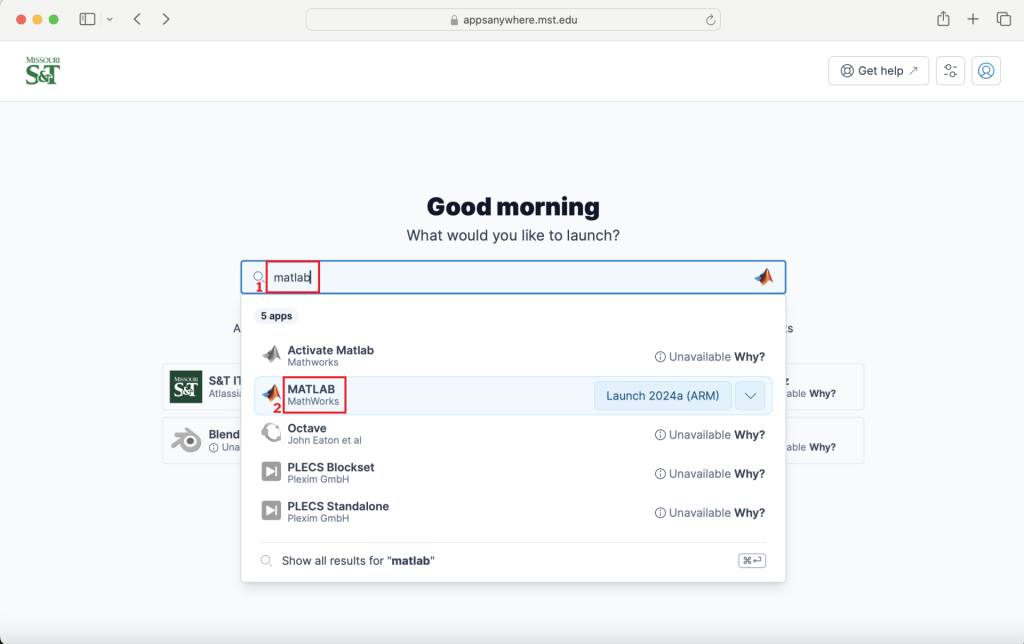Viewport: 1024px width, 644px height.
Task: Click the Missouri S&T logo in the header
Action: [x=43, y=71]
